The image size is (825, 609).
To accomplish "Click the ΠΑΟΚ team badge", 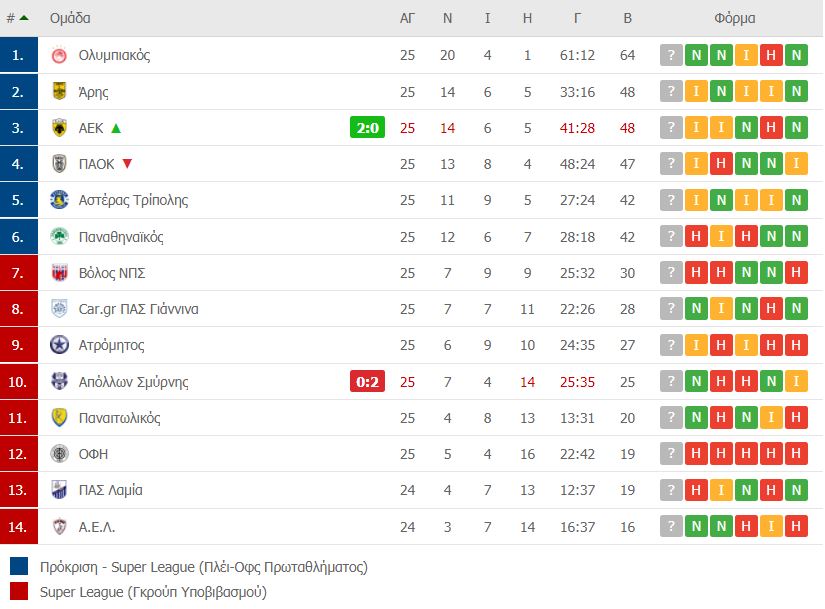I will (59, 164).
